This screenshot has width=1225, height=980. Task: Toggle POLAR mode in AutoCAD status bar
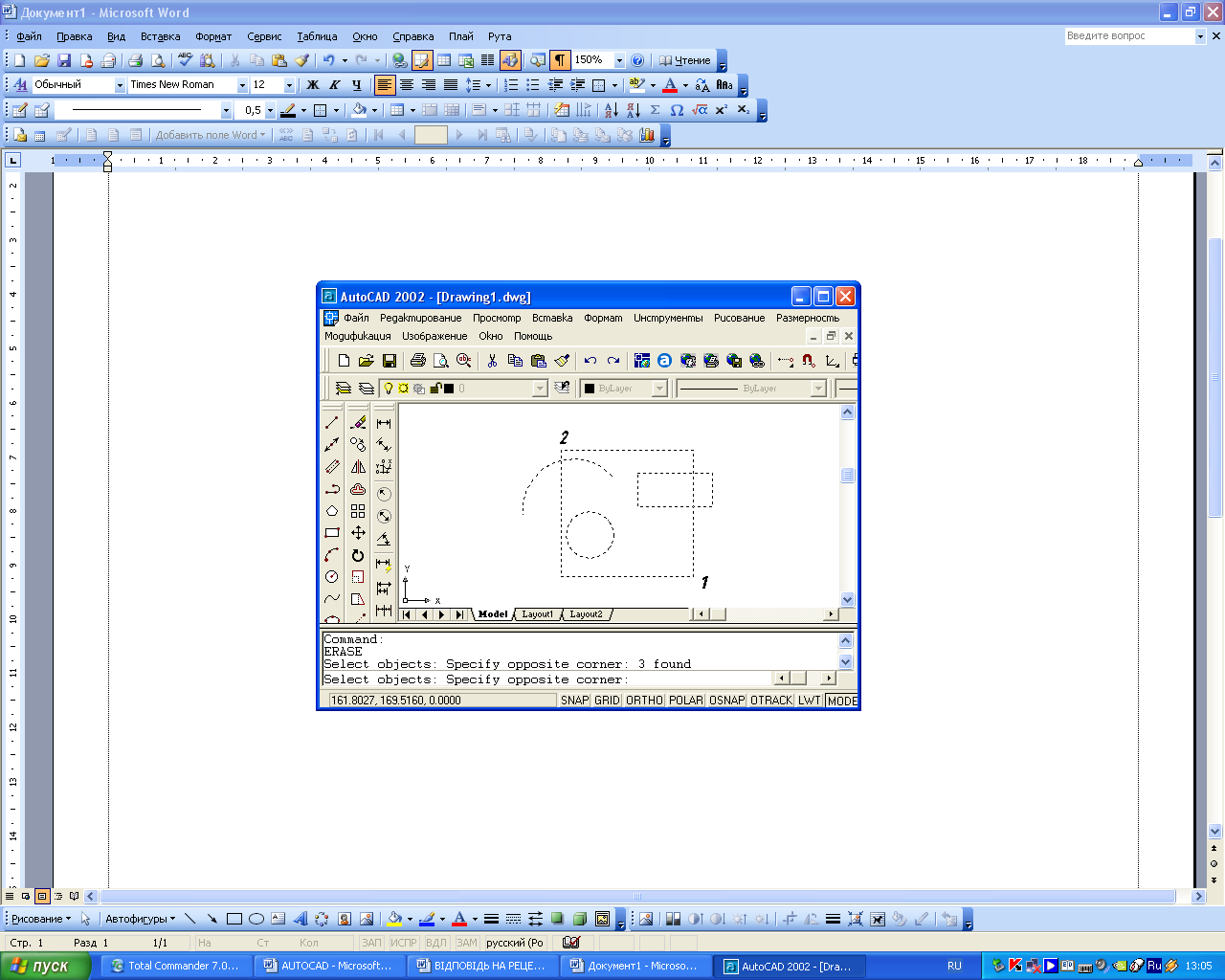(x=686, y=701)
